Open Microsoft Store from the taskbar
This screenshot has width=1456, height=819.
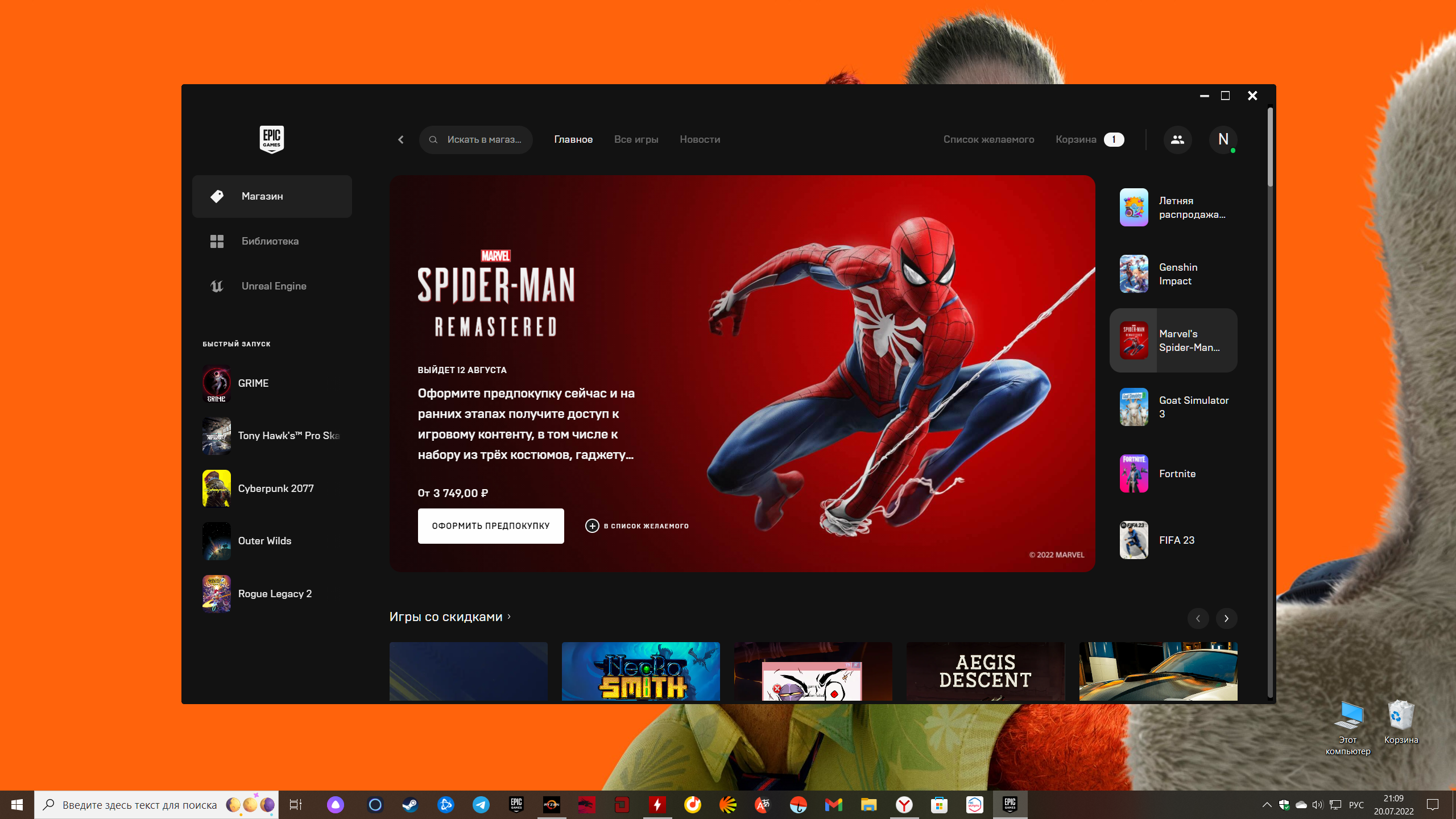coord(939,805)
